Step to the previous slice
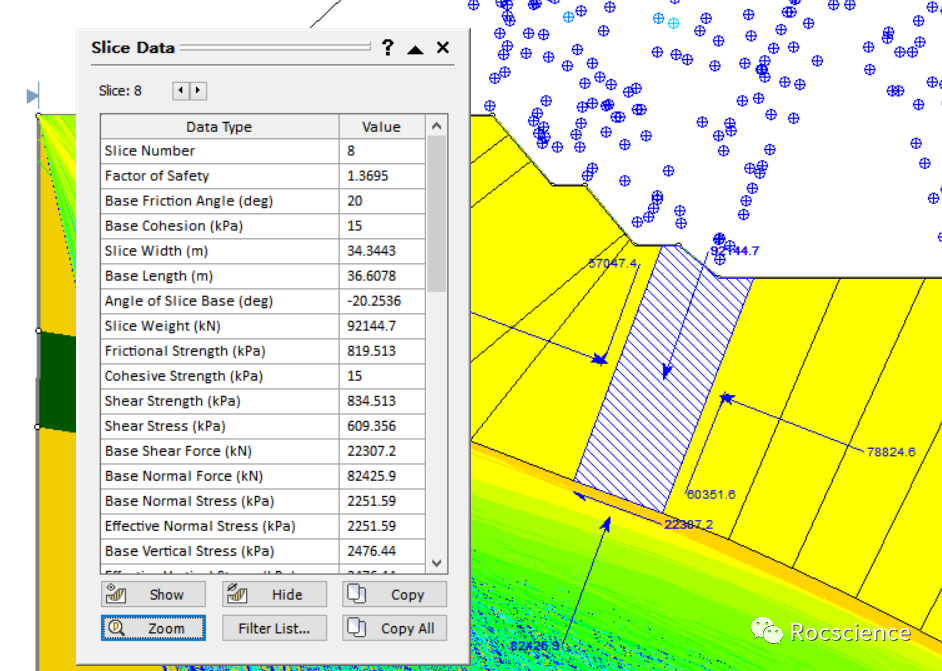942x671 pixels. [181, 91]
